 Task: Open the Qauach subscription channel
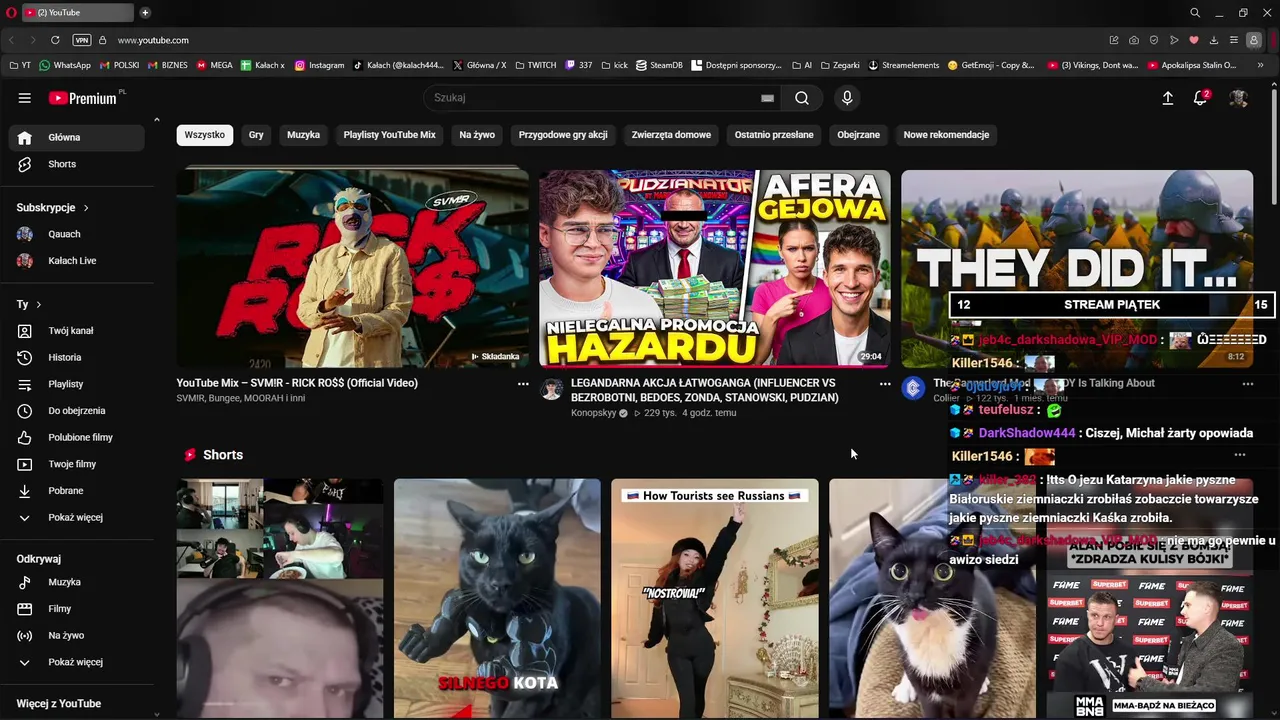click(76, 234)
